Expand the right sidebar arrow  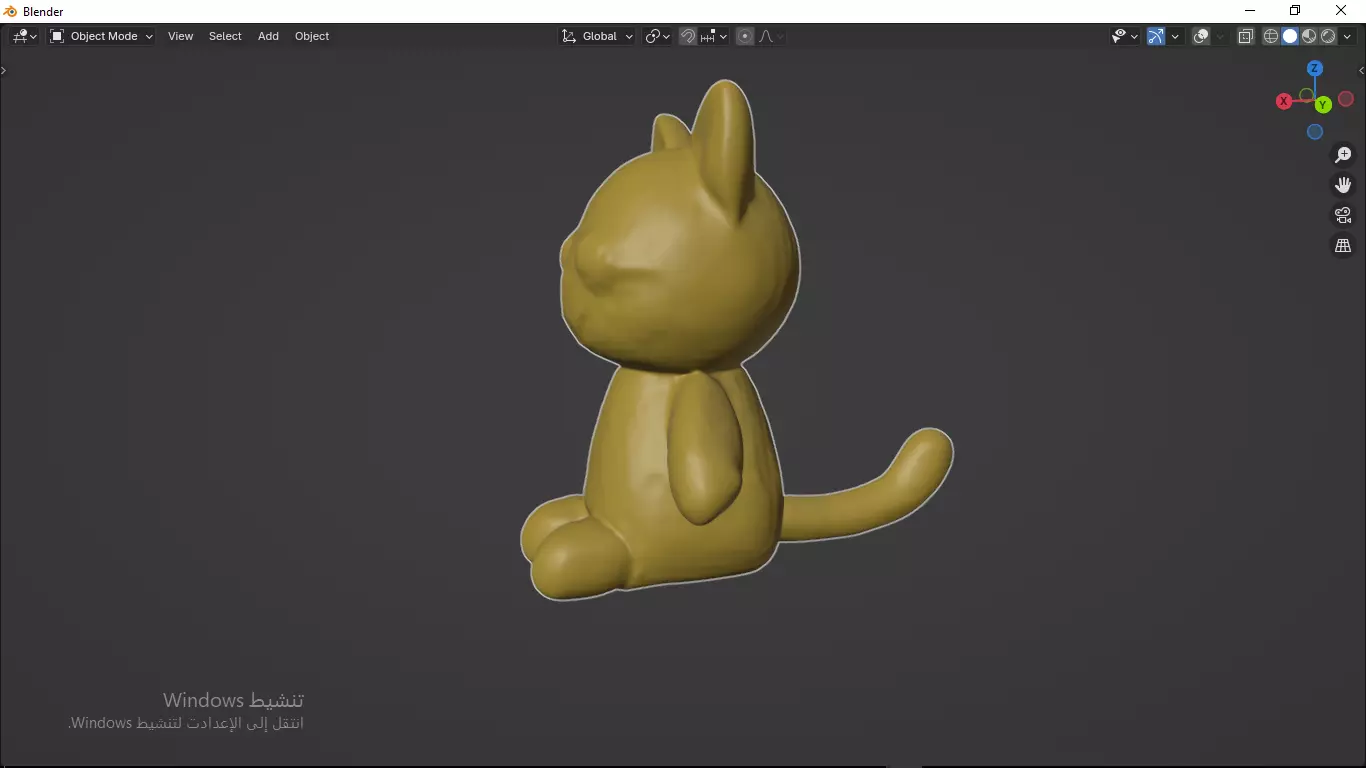[1361, 70]
